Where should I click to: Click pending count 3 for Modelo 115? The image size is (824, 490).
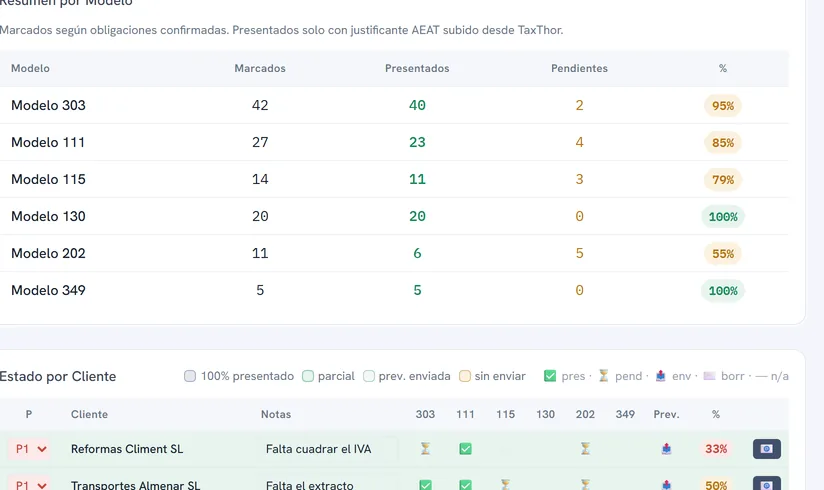point(579,179)
